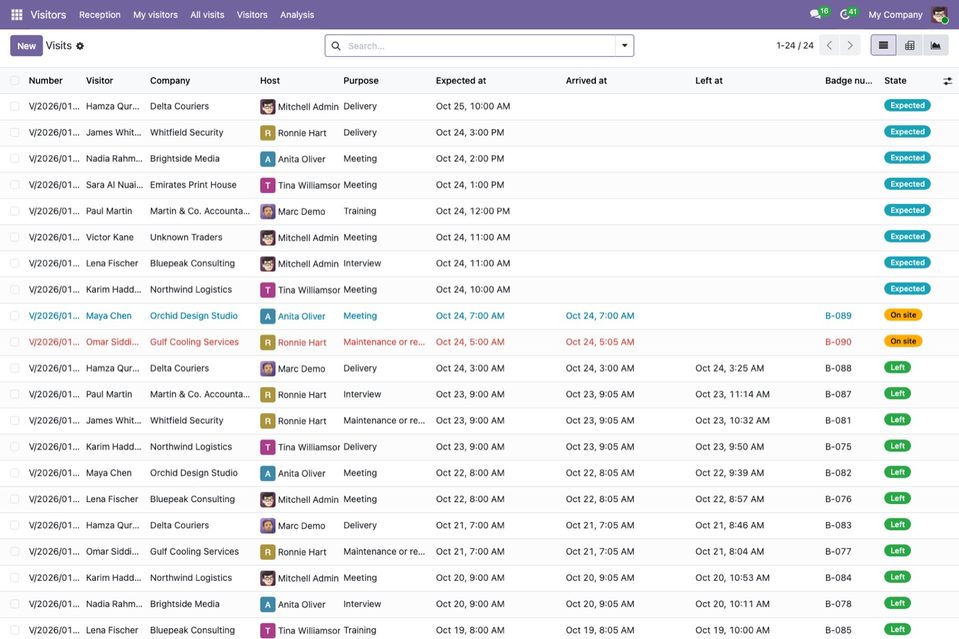This screenshot has width=959, height=639.
Task: Open the My Company switcher
Action: coord(895,15)
